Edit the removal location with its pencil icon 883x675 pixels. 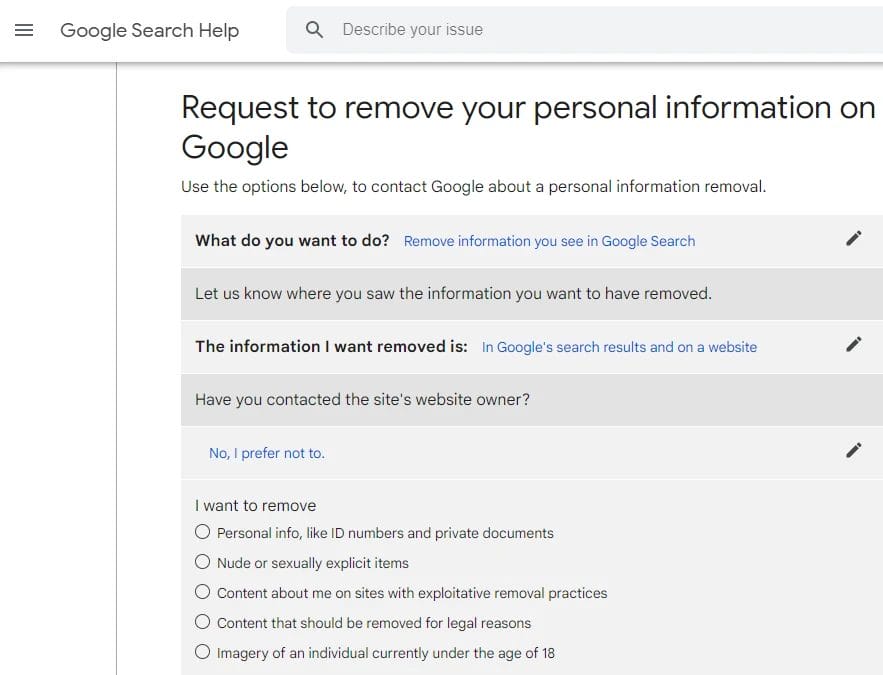(854, 344)
